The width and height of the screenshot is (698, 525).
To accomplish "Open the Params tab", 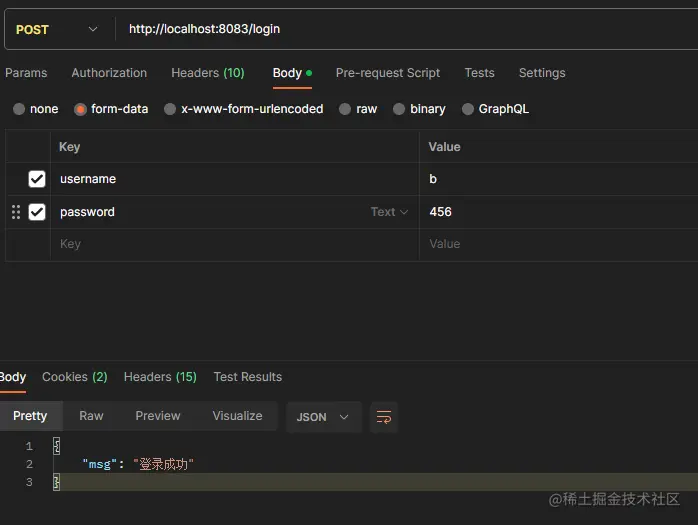I will click(26, 73).
